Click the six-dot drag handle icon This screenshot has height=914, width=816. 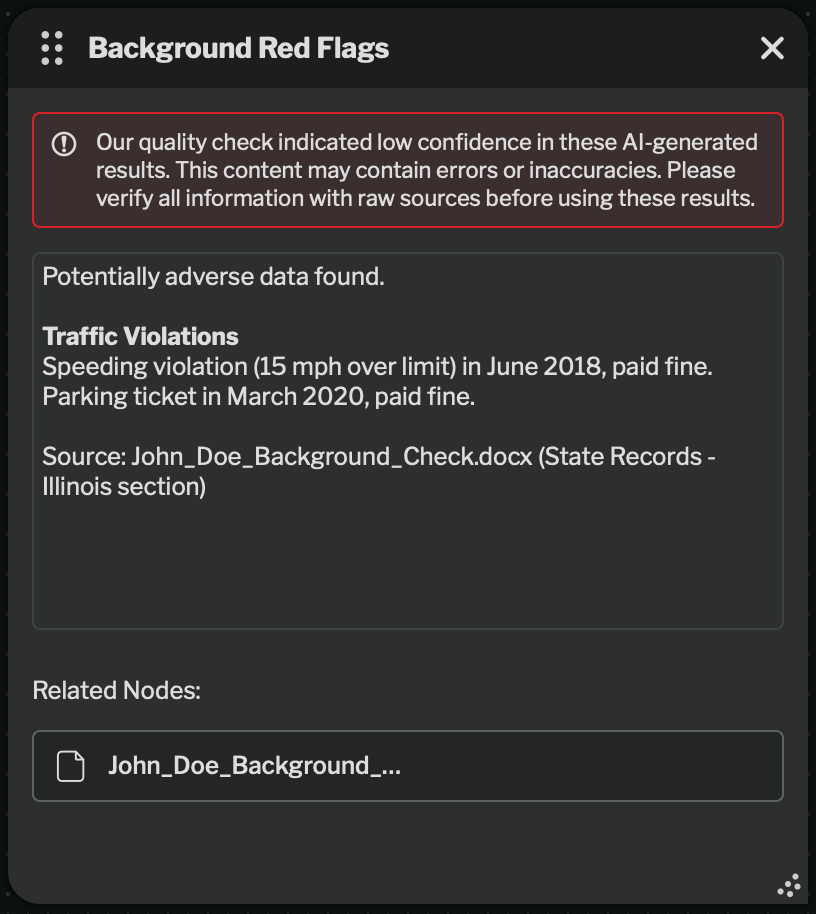[52, 48]
